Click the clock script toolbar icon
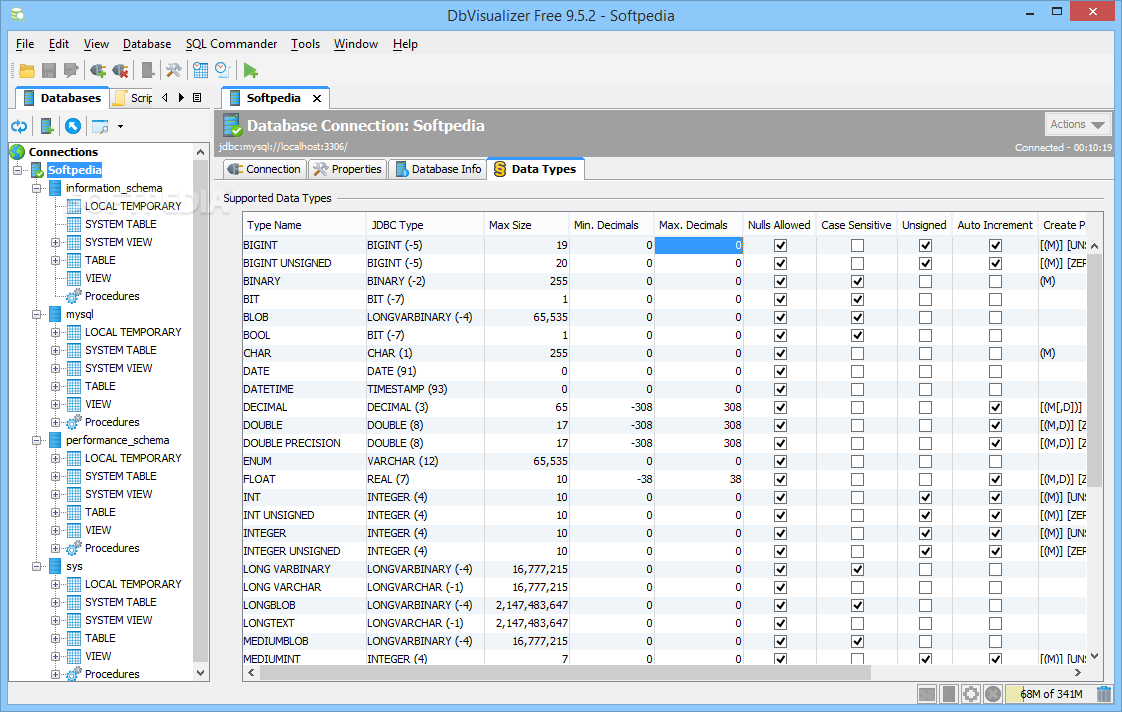The image size is (1122, 712). tap(223, 70)
